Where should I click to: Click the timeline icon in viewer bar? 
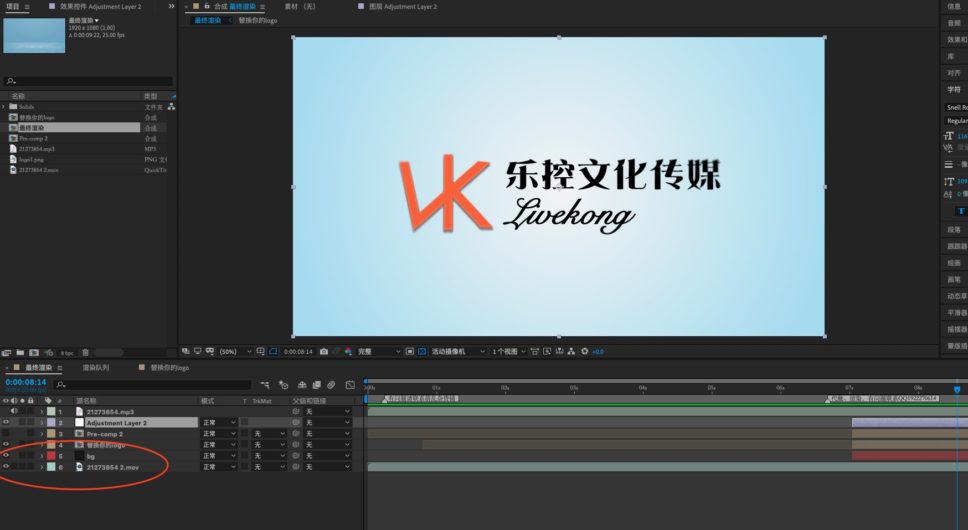559,351
